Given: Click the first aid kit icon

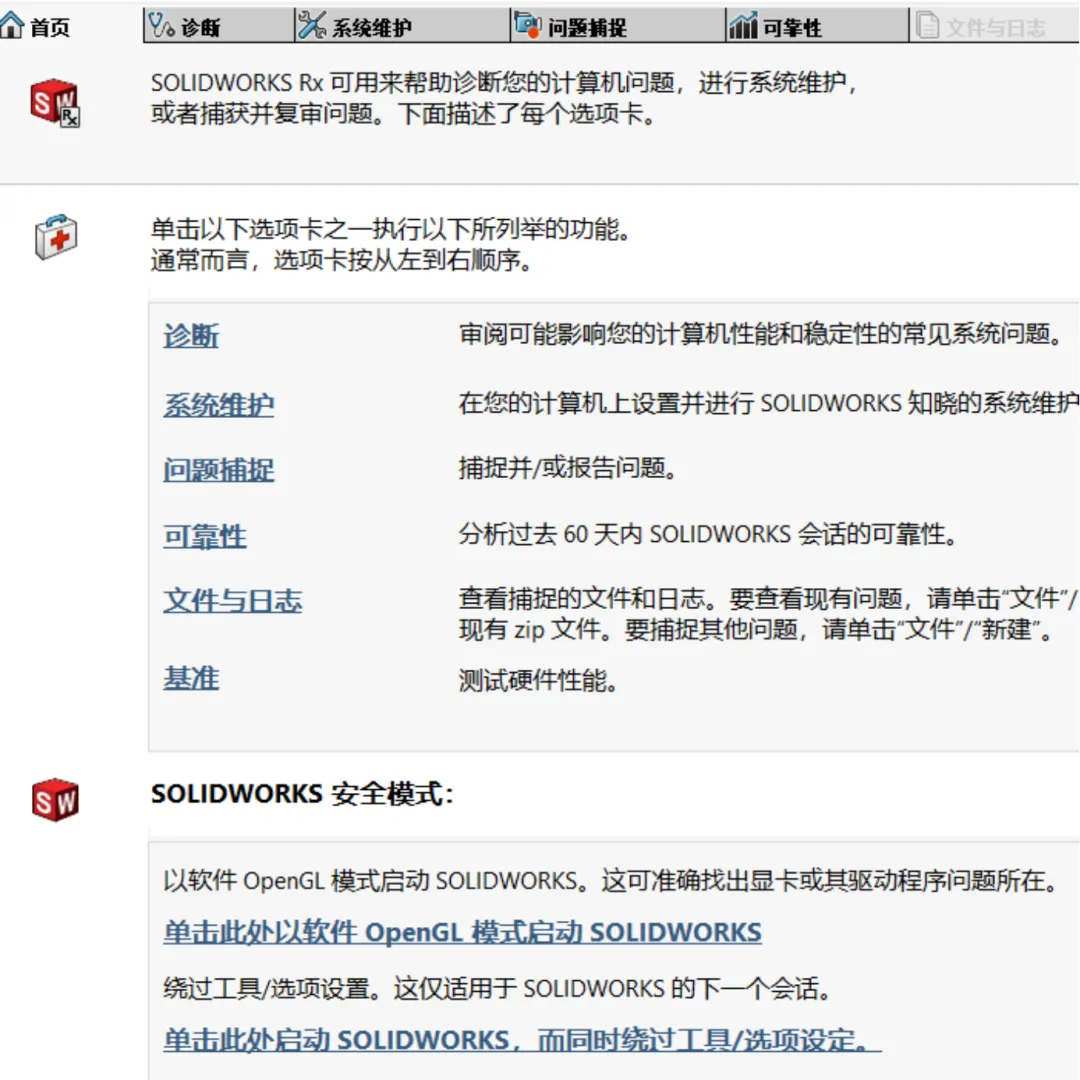Looking at the screenshot, I should click(x=55, y=236).
